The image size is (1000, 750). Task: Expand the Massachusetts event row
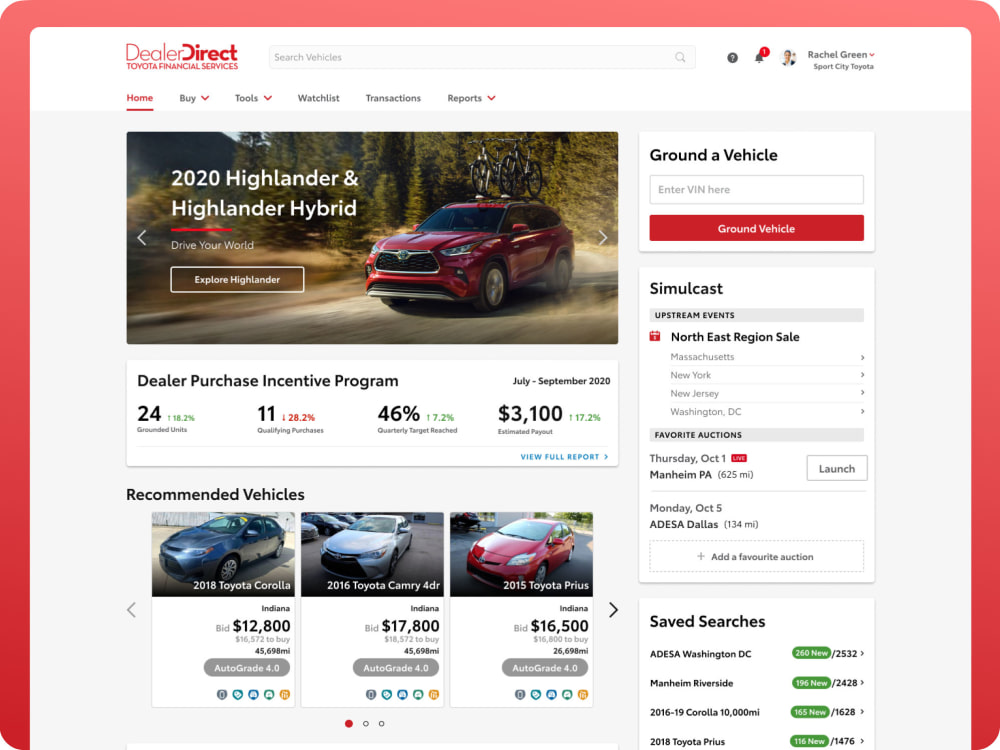coord(767,357)
